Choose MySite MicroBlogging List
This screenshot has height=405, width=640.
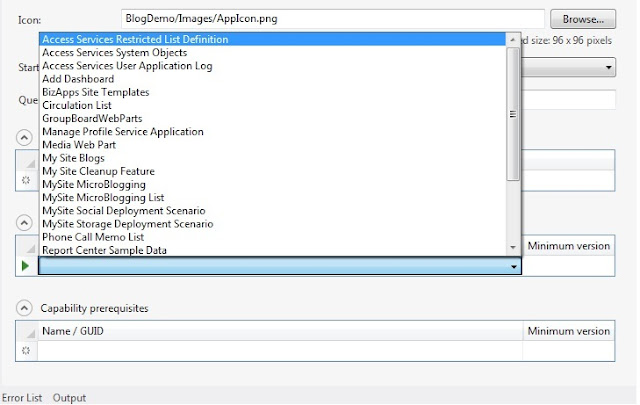pos(273,198)
